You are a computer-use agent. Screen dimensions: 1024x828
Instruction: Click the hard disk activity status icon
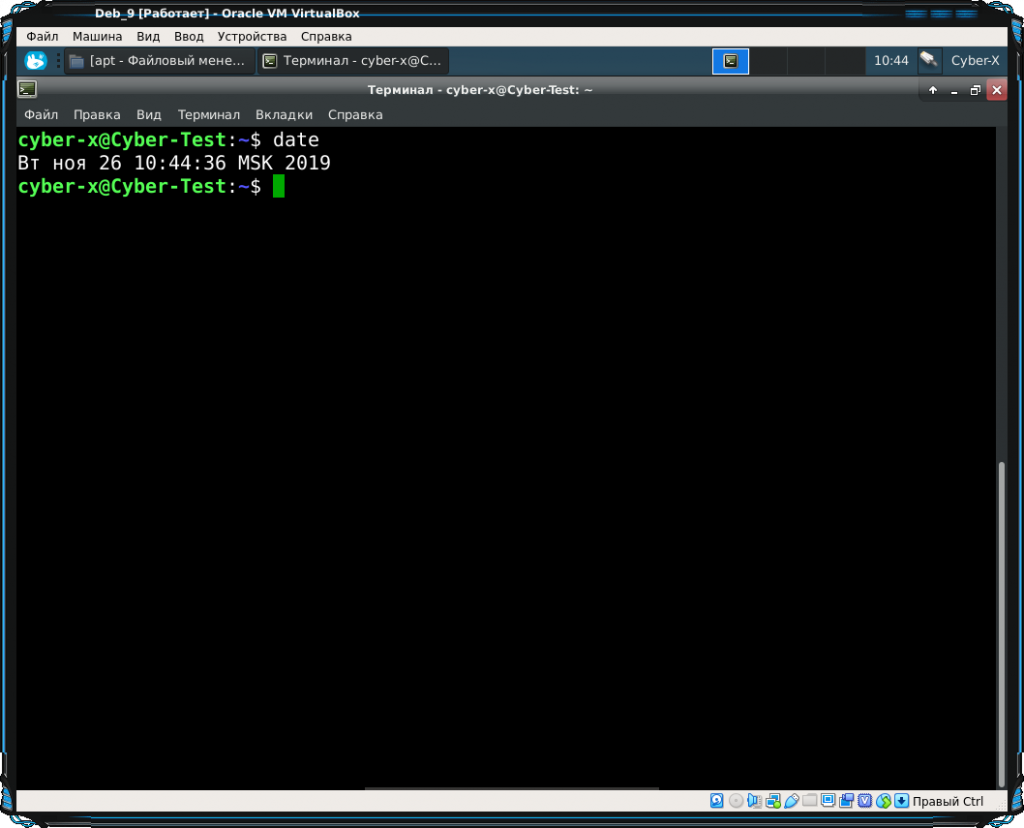(716, 801)
